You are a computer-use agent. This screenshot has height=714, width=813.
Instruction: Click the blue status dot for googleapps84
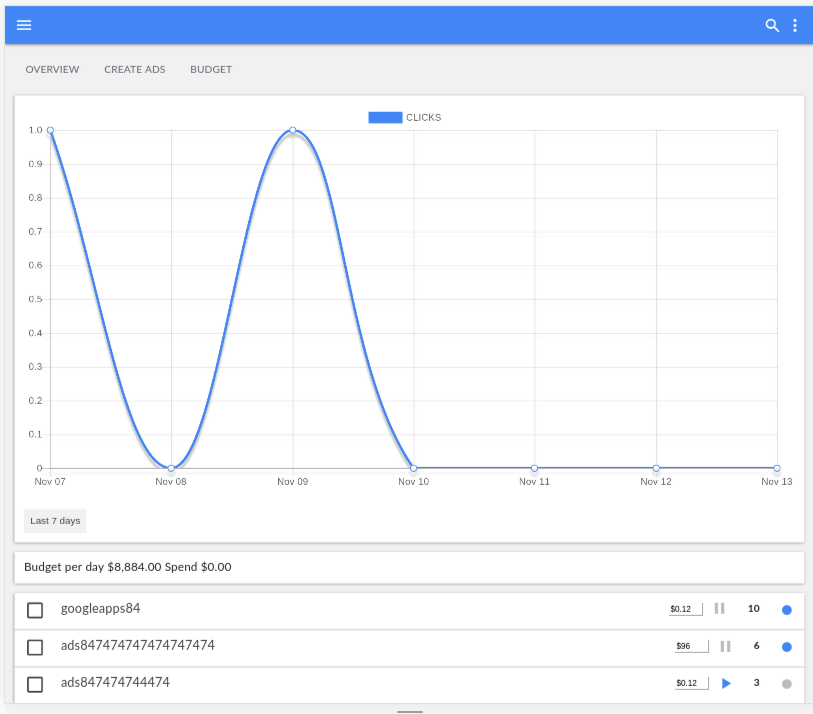[x=786, y=610]
